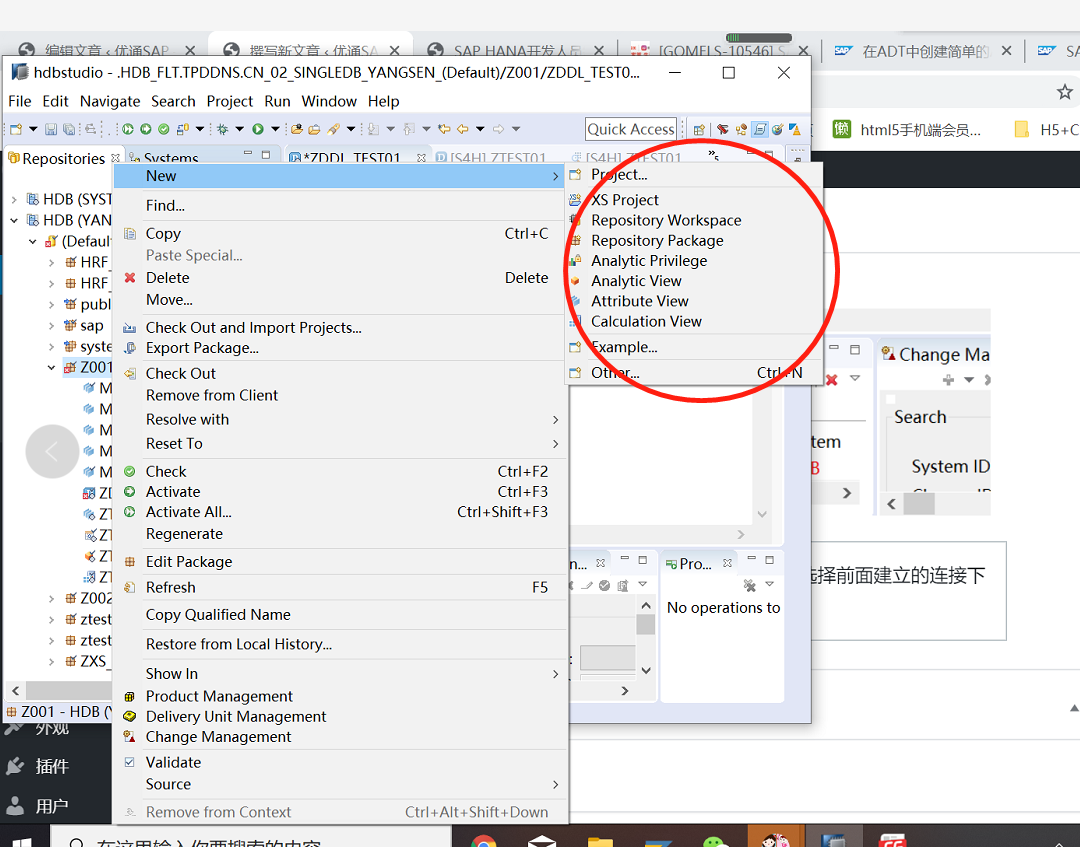Choose Export Package from the context menu
The width and height of the screenshot is (1080, 847).
[x=202, y=348]
